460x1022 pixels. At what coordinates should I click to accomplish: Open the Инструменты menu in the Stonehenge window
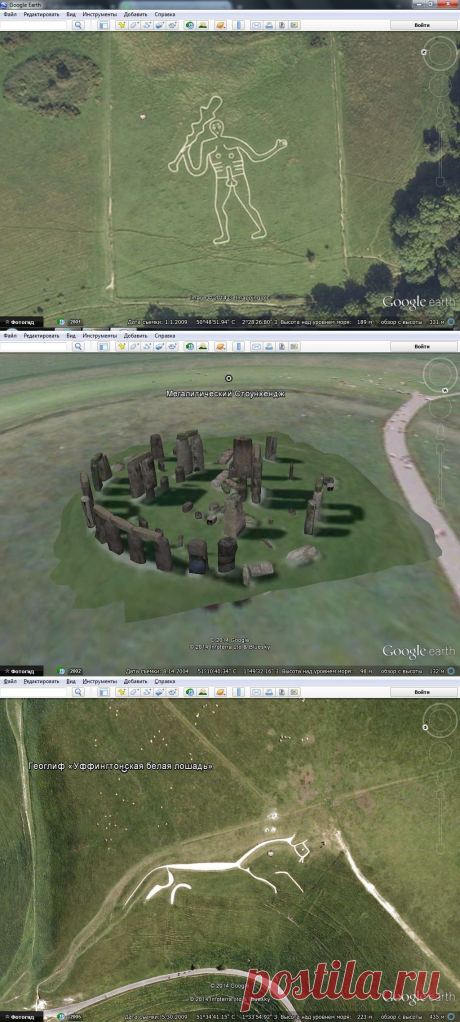tap(100, 336)
